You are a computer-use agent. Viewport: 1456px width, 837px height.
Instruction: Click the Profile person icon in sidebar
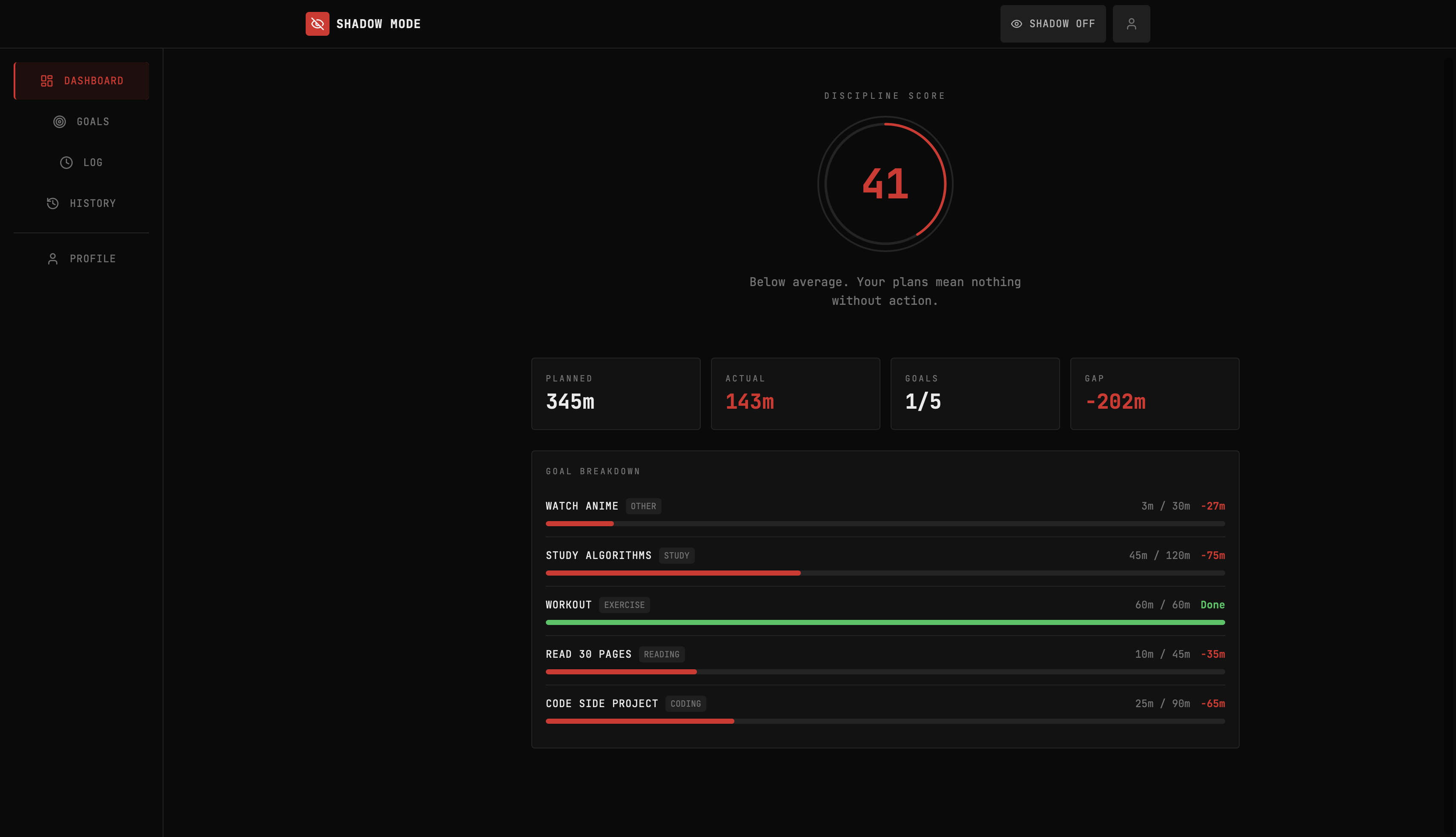click(53, 259)
